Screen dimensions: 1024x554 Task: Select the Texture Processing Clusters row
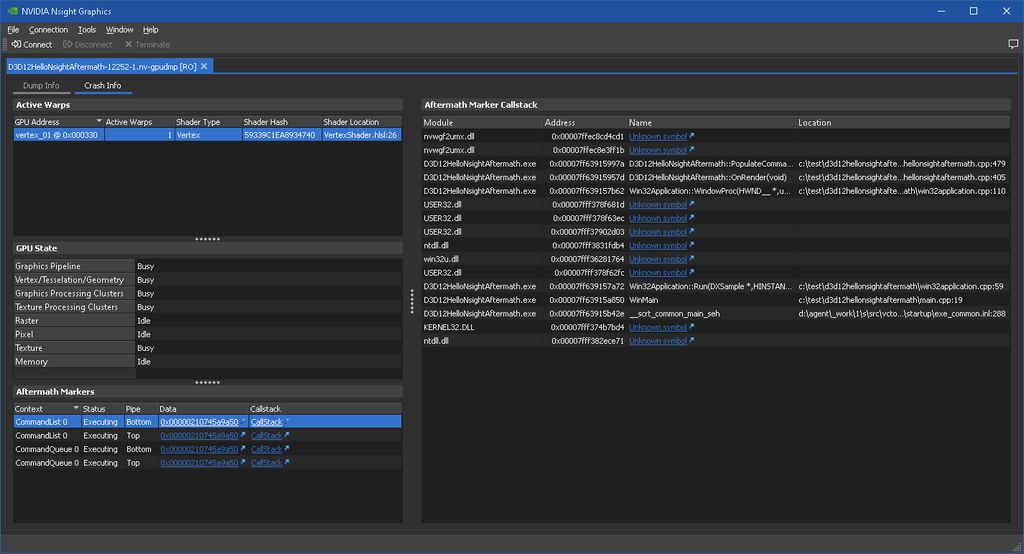point(207,308)
